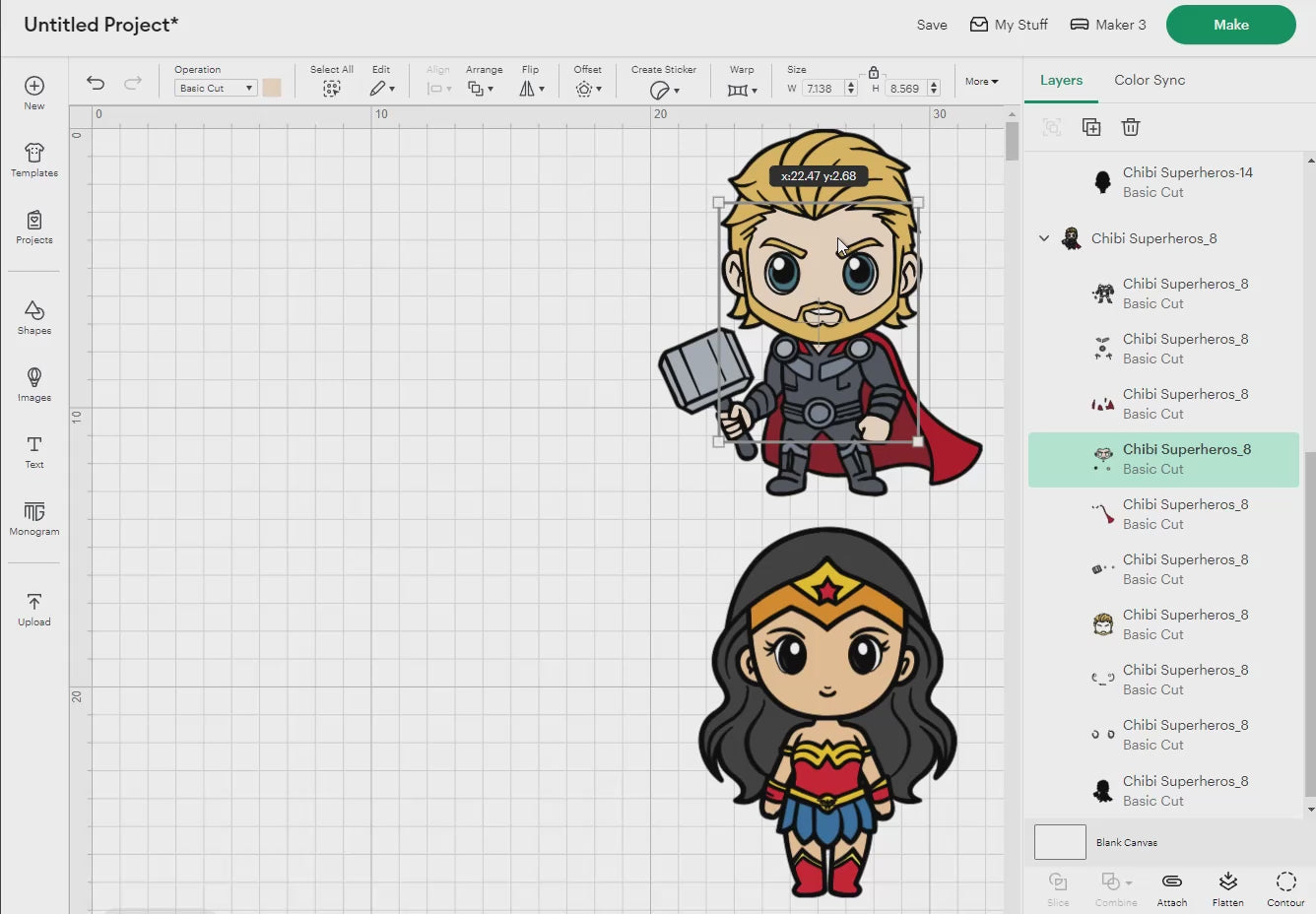
Task: Open the Create Sticker dropdown
Action: click(664, 90)
